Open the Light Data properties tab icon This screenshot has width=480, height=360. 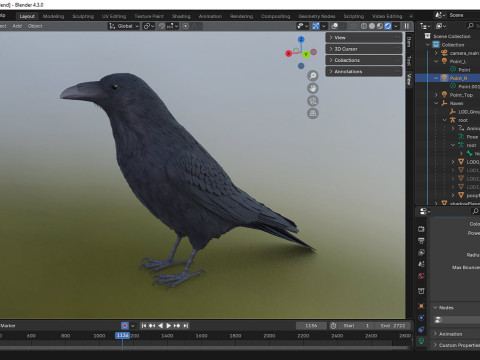coord(421,341)
